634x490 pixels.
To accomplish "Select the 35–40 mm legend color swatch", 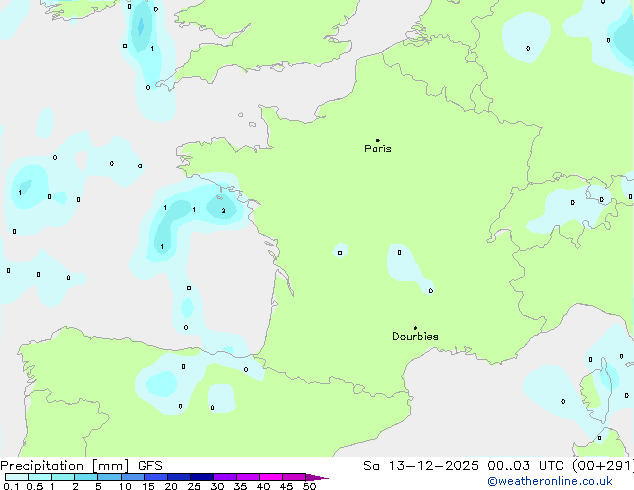I will pyautogui.click(x=247, y=477).
